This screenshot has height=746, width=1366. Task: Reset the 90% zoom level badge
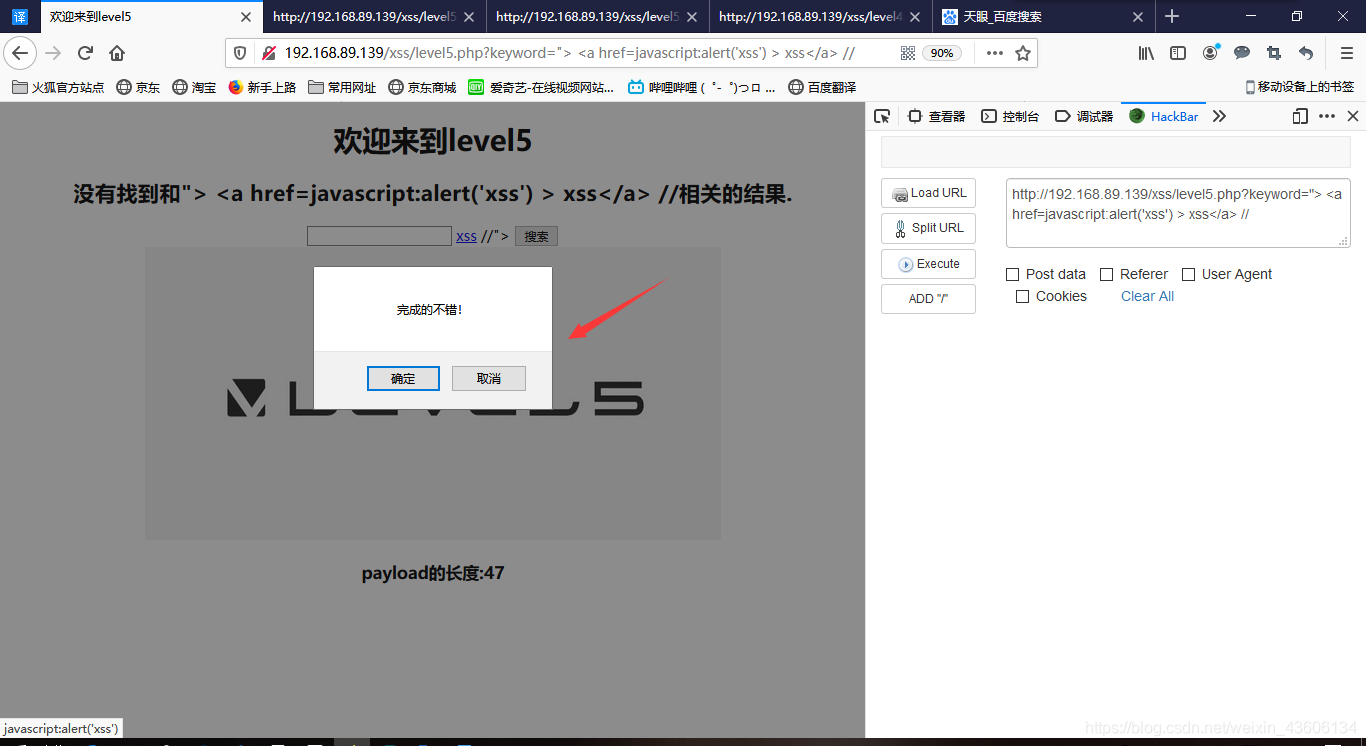click(x=942, y=53)
